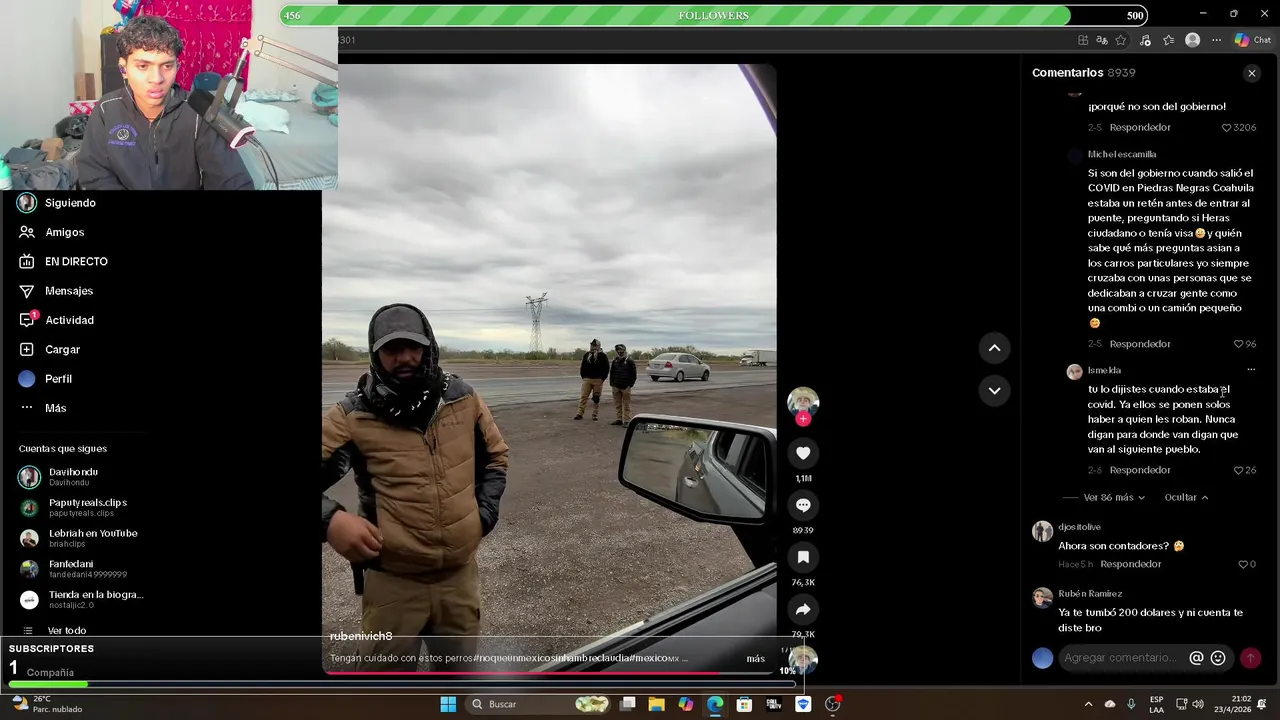Open volume control in system tray
The image size is (1280, 720).
pyautogui.click(x=1198, y=704)
